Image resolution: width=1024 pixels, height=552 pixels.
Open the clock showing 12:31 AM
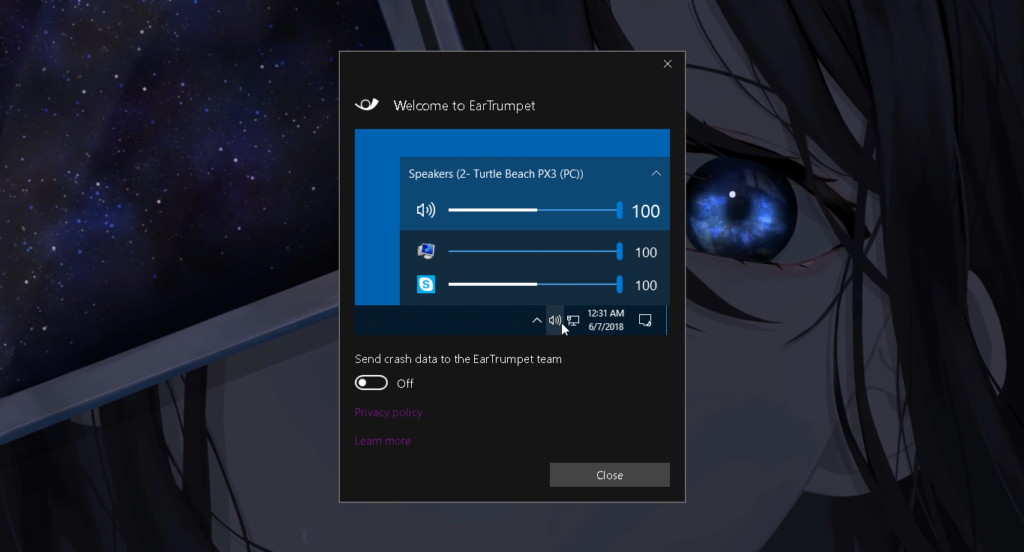coord(605,314)
